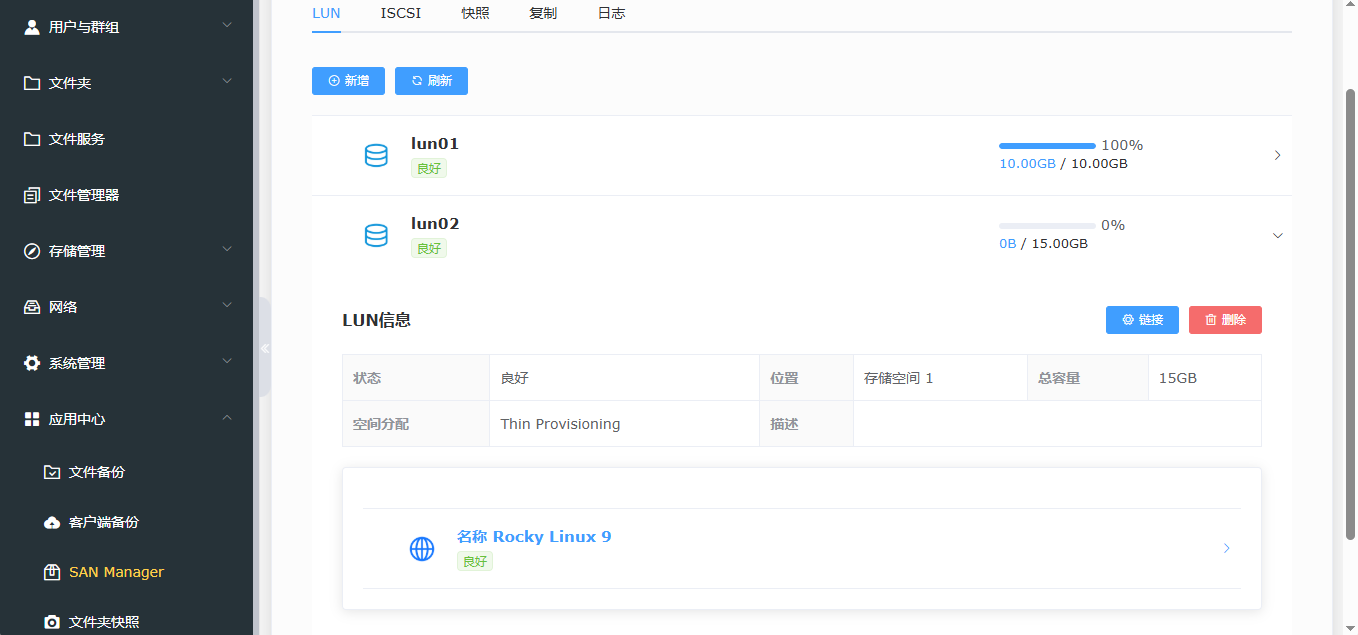Select the lun01 disk icon
1358x635 pixels.
(376, 155)
